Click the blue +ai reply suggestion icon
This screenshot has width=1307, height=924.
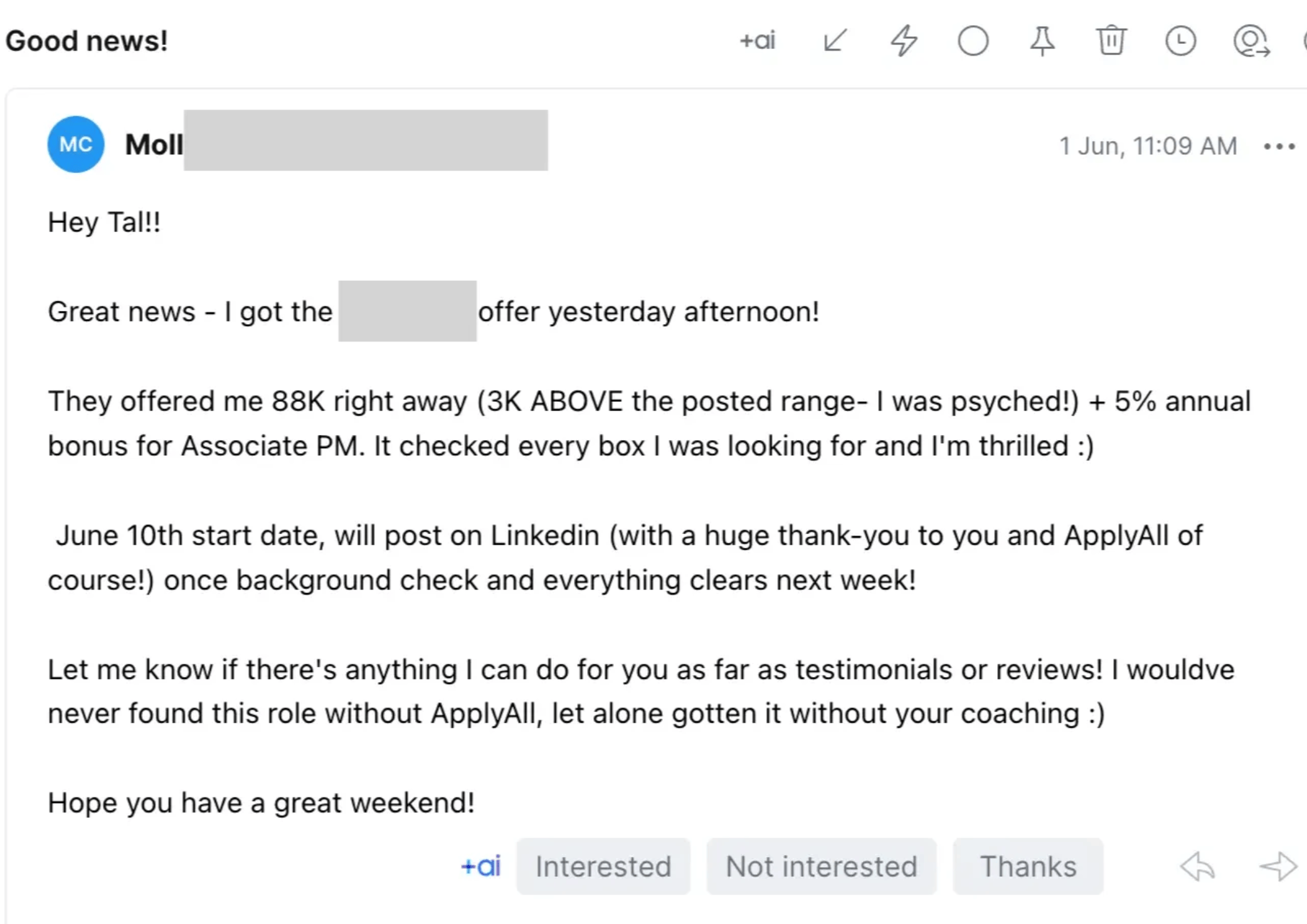(480, 866)
